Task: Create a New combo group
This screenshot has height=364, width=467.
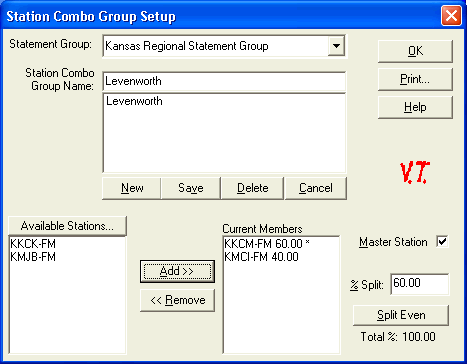Action: point(132,188)
